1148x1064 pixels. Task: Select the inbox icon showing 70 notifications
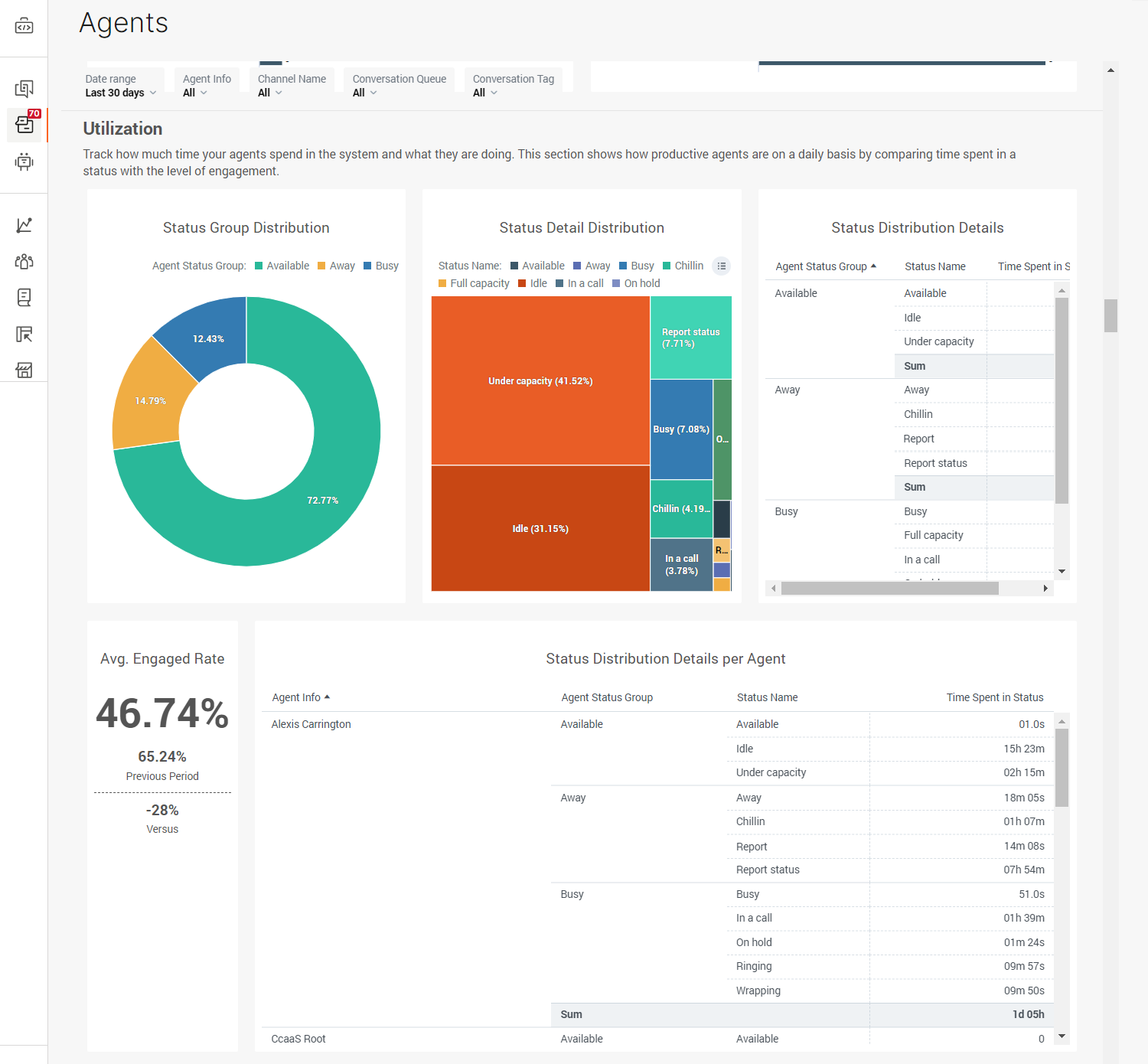coord(24,124)
